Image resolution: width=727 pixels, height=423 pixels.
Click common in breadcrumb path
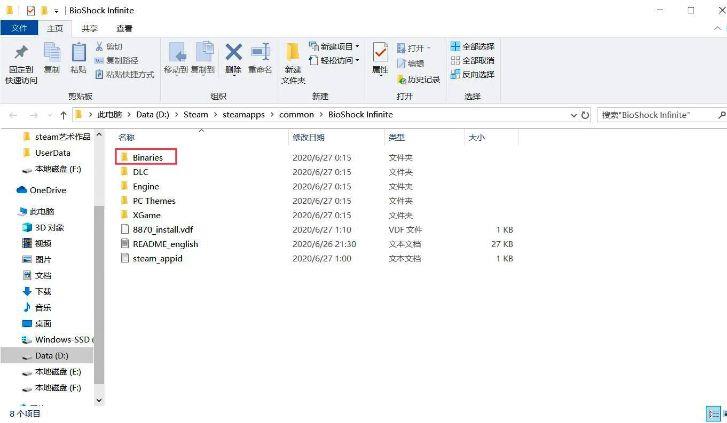[297, 115]
